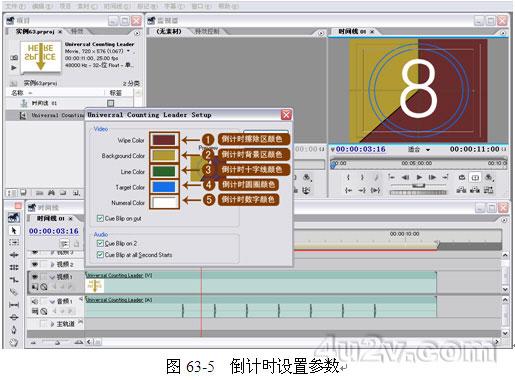Image resolution: width=515 pixels, height=380 pixels.
Task: Collapse the 音频1 track
Action: pos(52,301)
